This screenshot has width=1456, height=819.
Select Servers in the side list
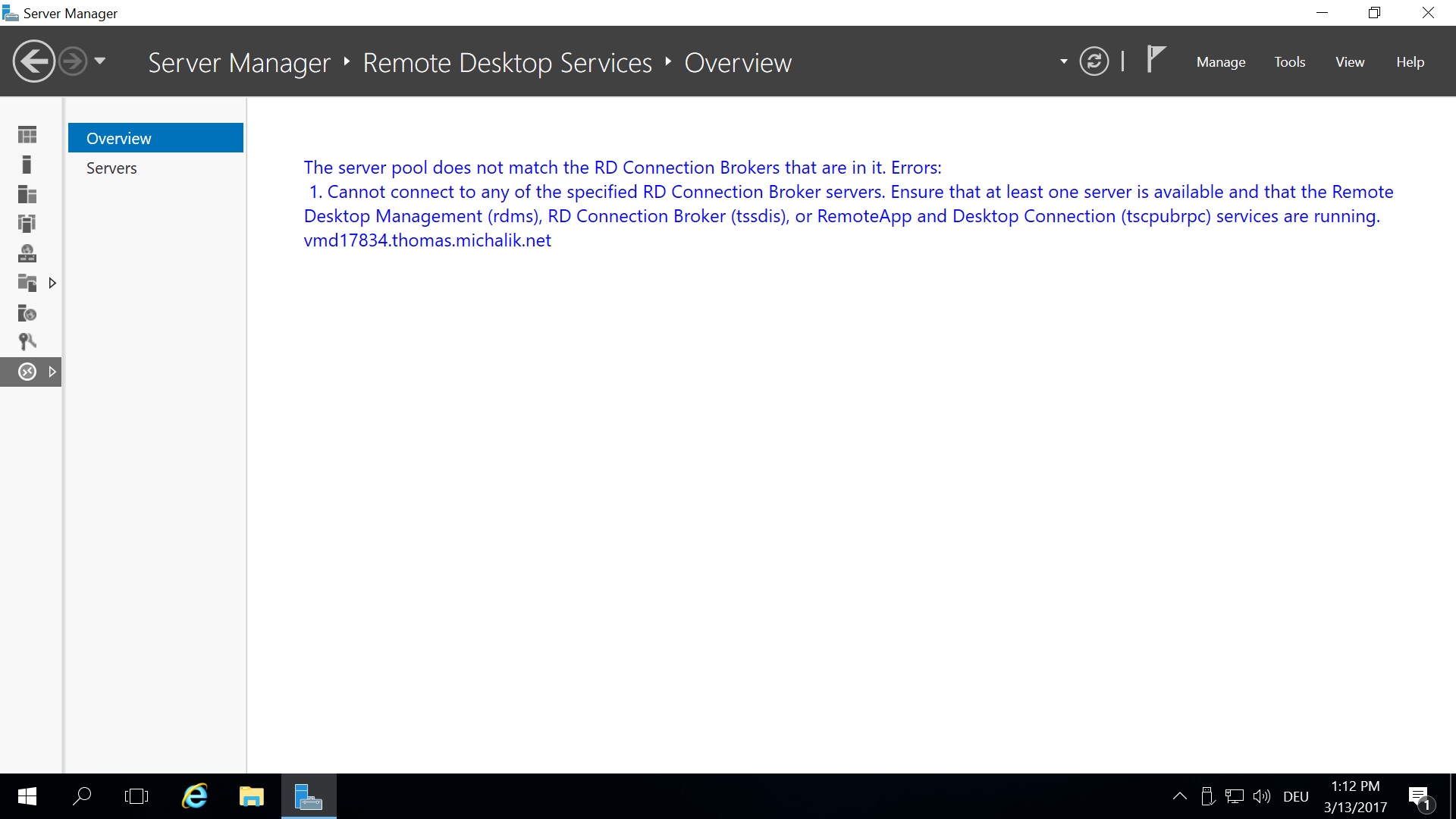click(111, 168)
